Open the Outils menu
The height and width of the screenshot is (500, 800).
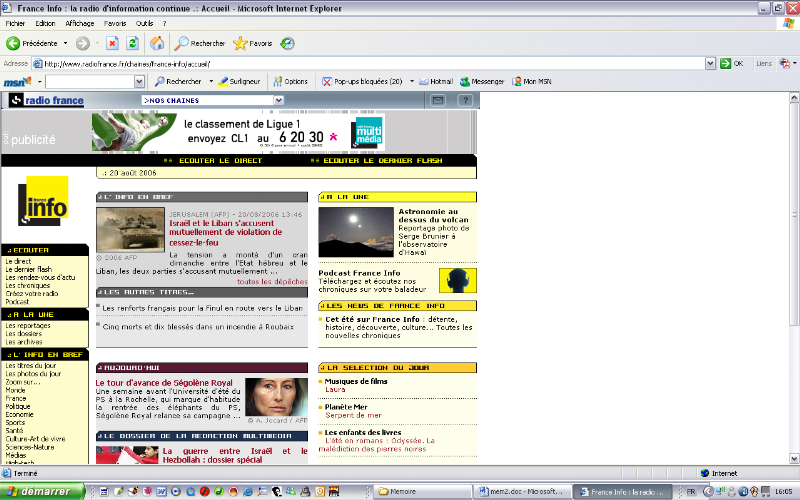[145, 22]
